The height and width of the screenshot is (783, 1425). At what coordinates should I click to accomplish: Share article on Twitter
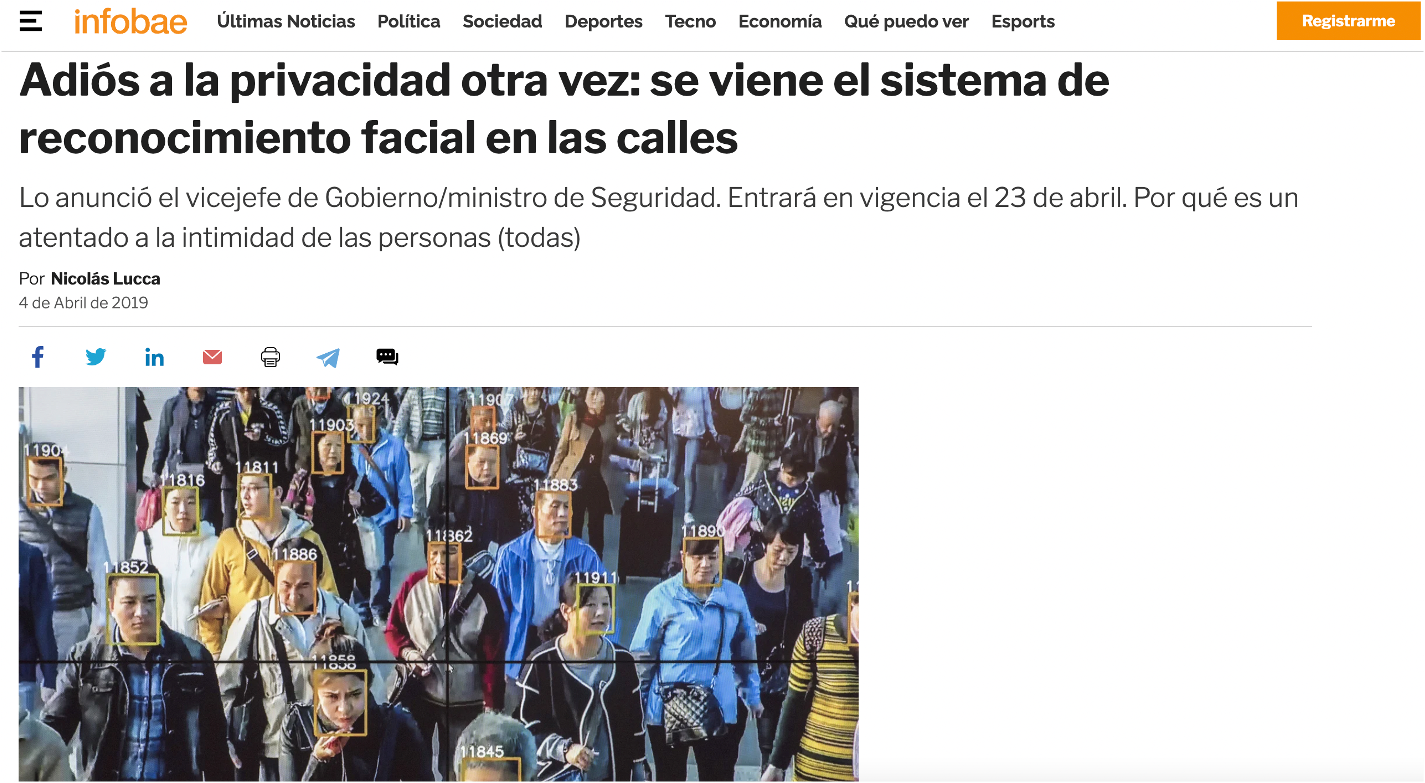[x=96, y=357]
